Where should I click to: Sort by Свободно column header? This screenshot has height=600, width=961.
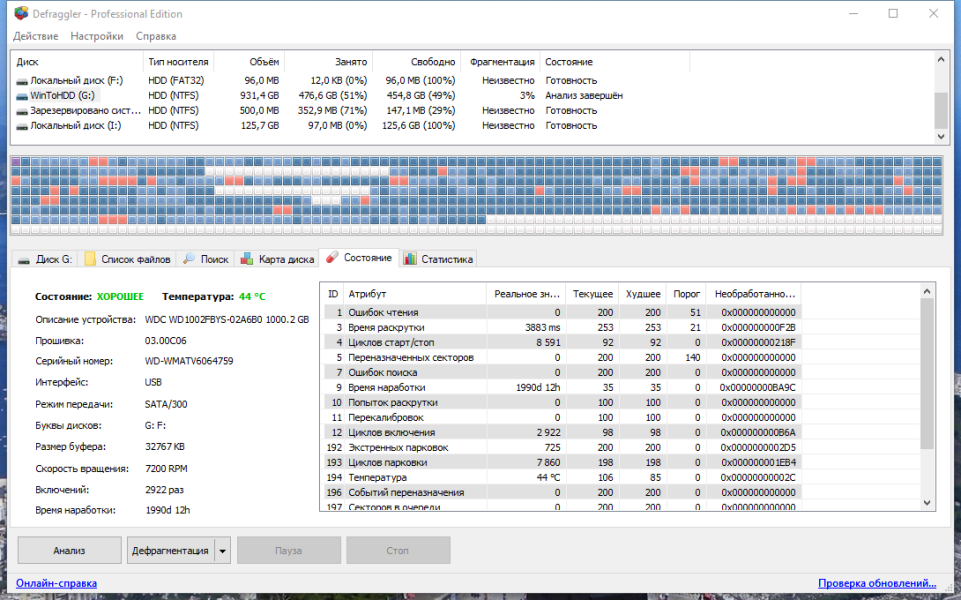tap(417, 62)
